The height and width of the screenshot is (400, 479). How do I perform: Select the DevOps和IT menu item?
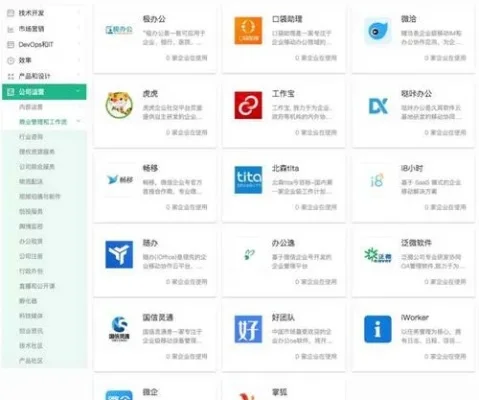(44, 44)
